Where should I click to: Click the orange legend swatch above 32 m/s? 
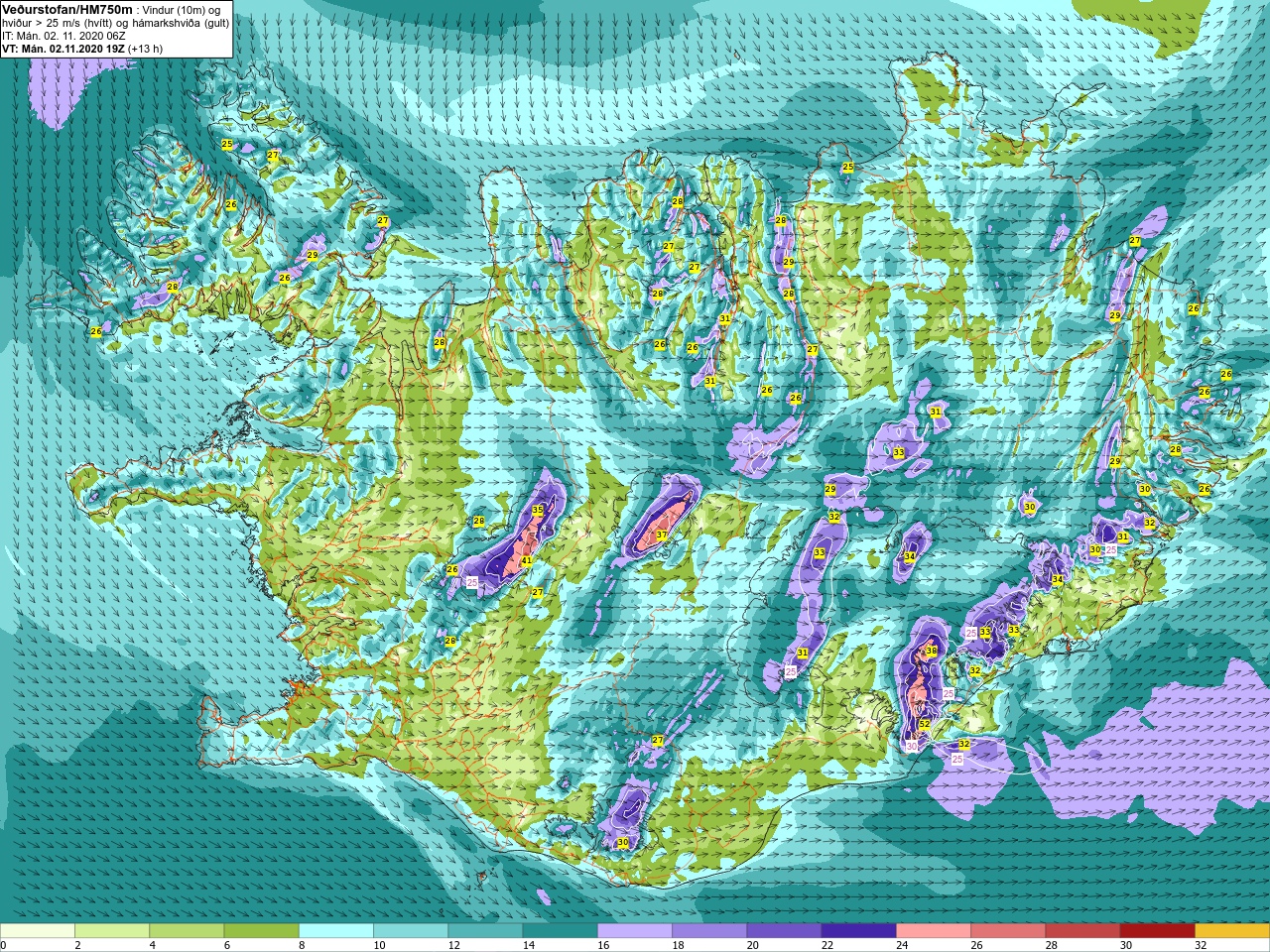tap(1232, 931)
